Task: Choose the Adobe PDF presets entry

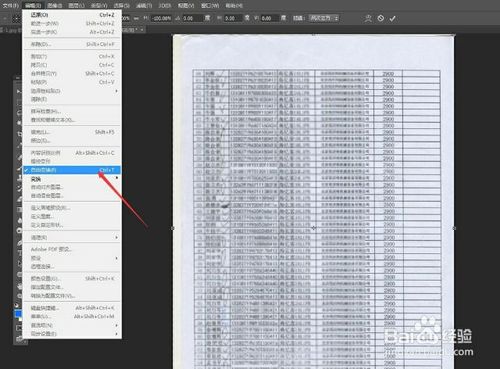Action: click(72, 249)
